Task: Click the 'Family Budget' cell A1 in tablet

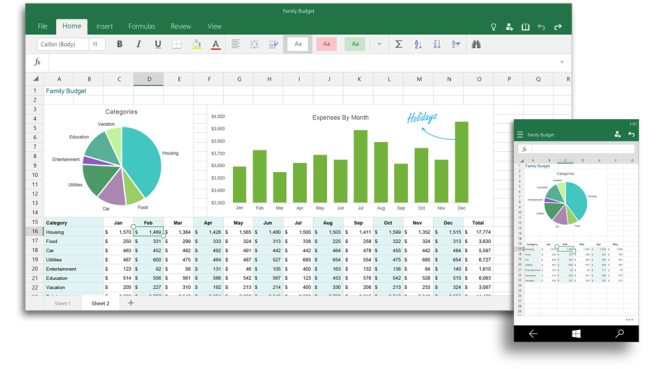Action: tap(66, 90)
